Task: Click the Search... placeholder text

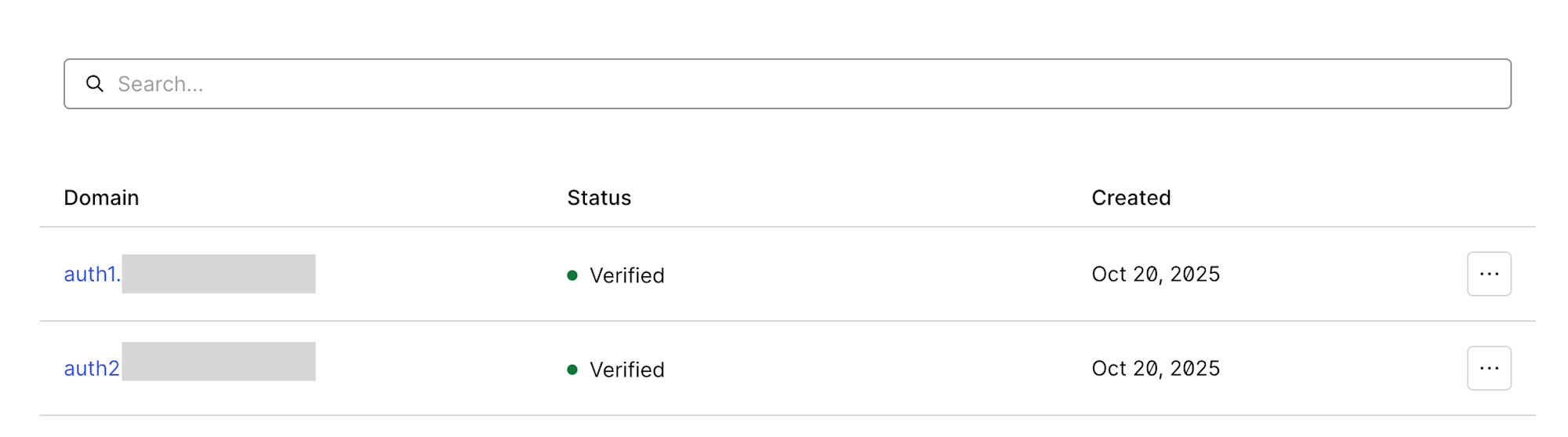Action: 161,84
